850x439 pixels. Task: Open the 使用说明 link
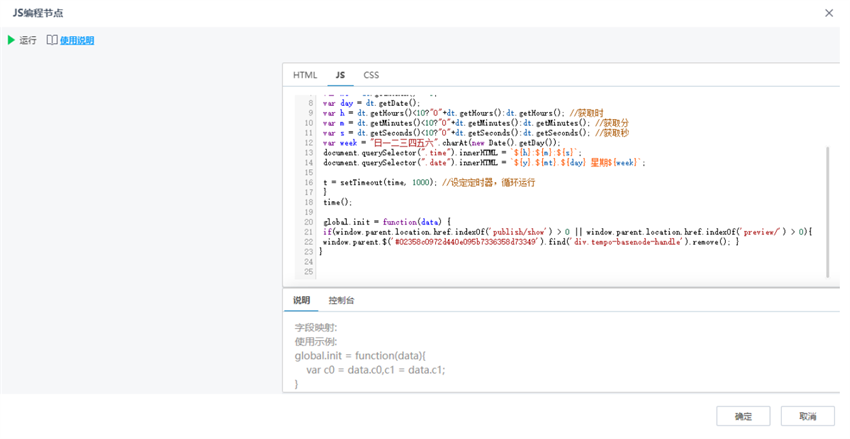[x=77, y=40]
